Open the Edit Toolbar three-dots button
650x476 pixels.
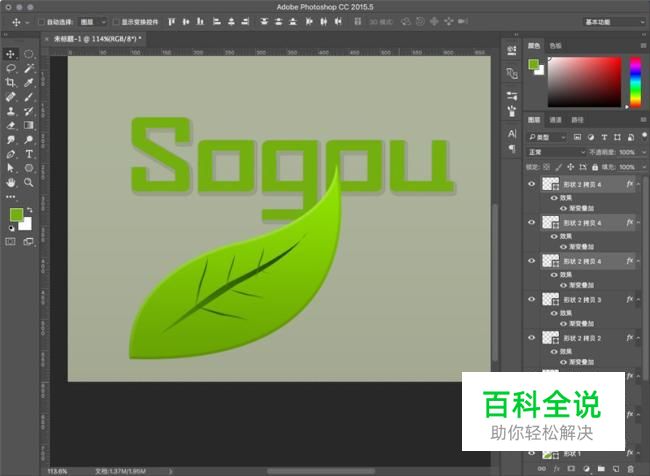click(10, 197)
